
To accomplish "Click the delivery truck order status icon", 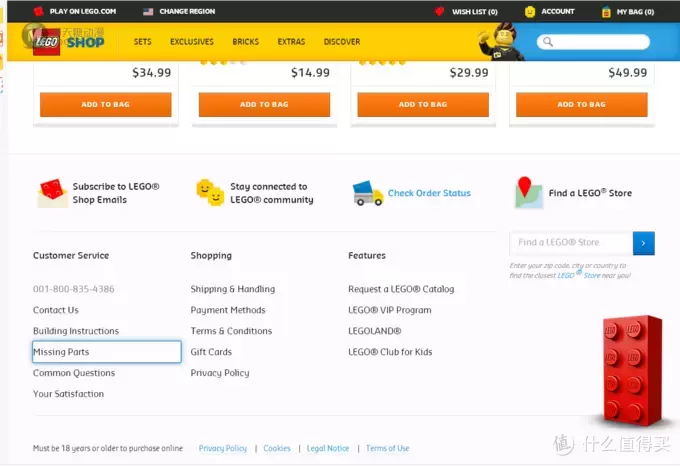I will click(368, 193).
